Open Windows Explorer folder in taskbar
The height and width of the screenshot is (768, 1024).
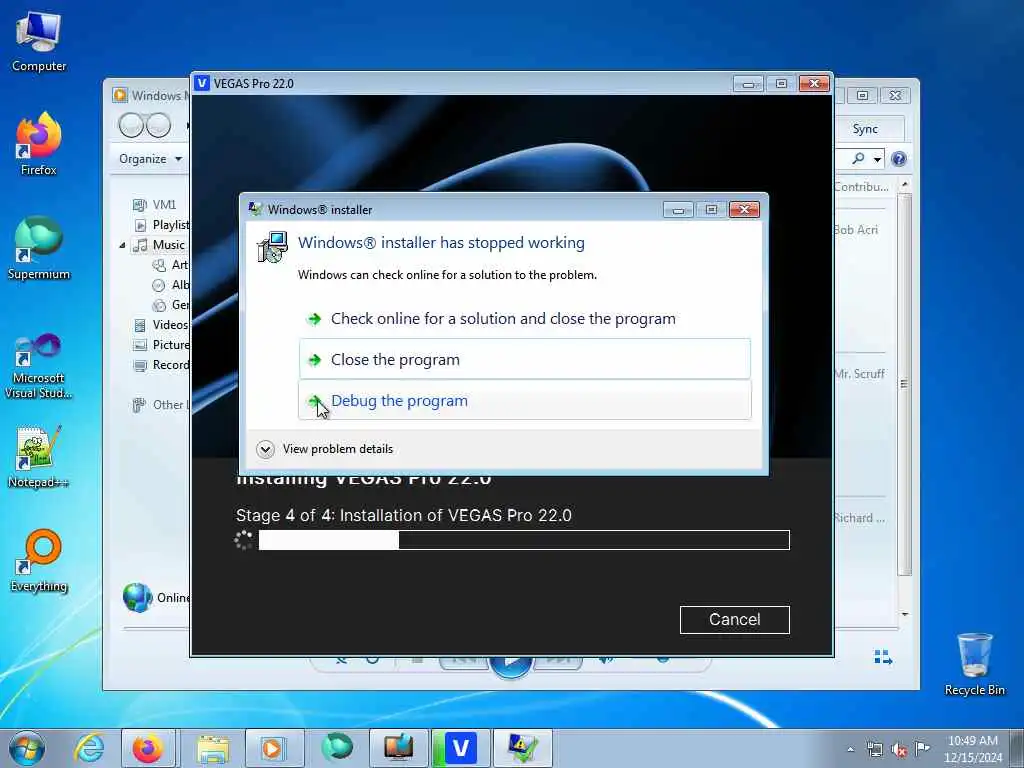213,748
